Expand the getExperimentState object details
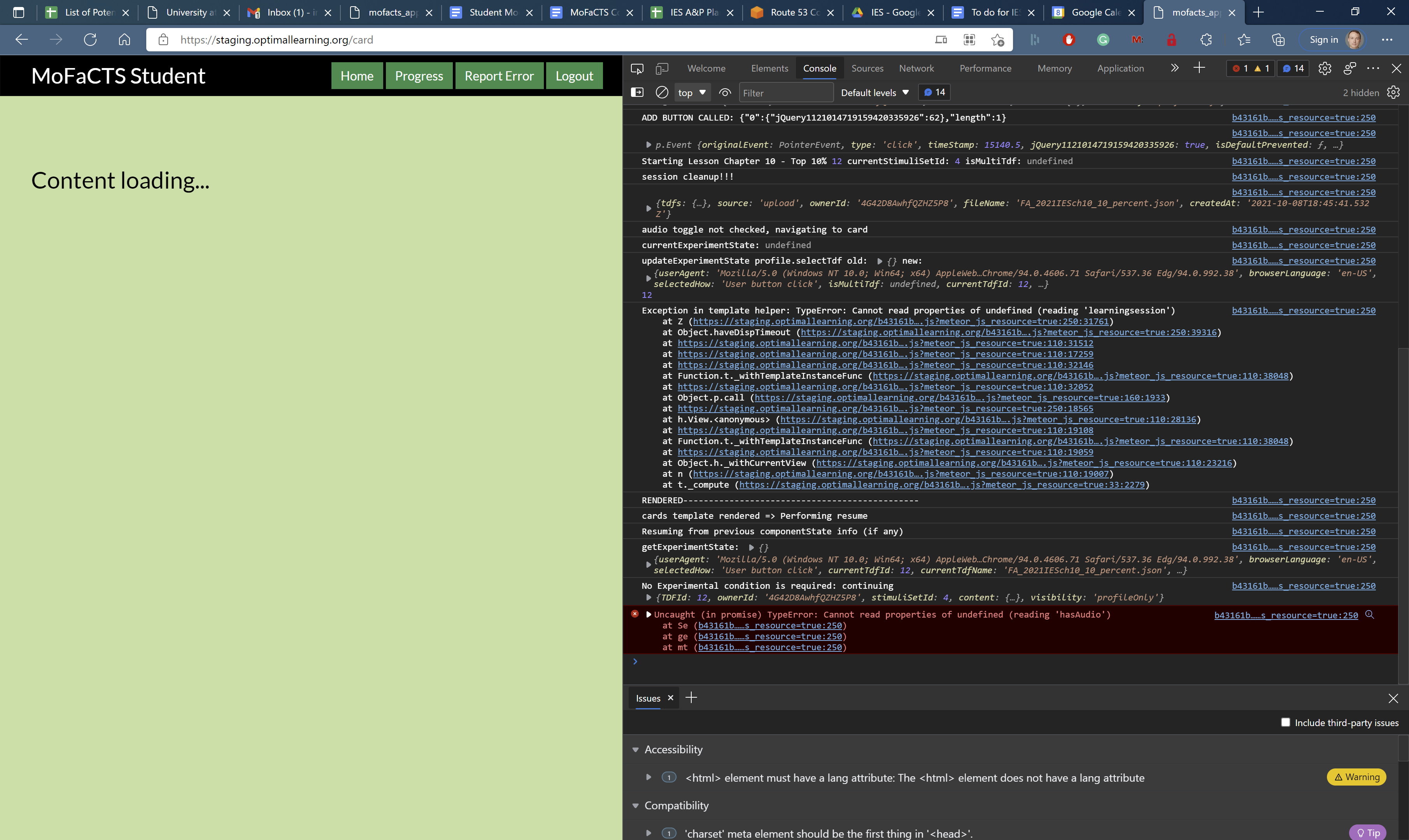1409x840 pixels. click(751, 547)
